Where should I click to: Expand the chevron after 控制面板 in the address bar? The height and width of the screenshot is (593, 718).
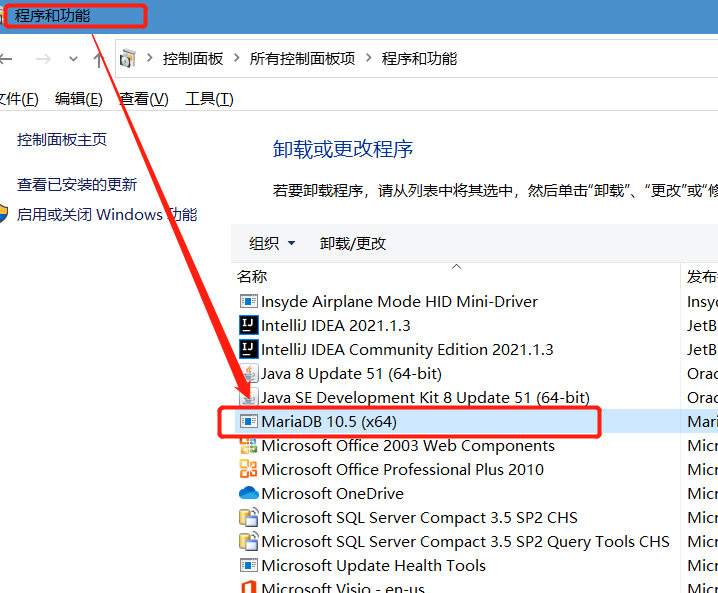236,58
